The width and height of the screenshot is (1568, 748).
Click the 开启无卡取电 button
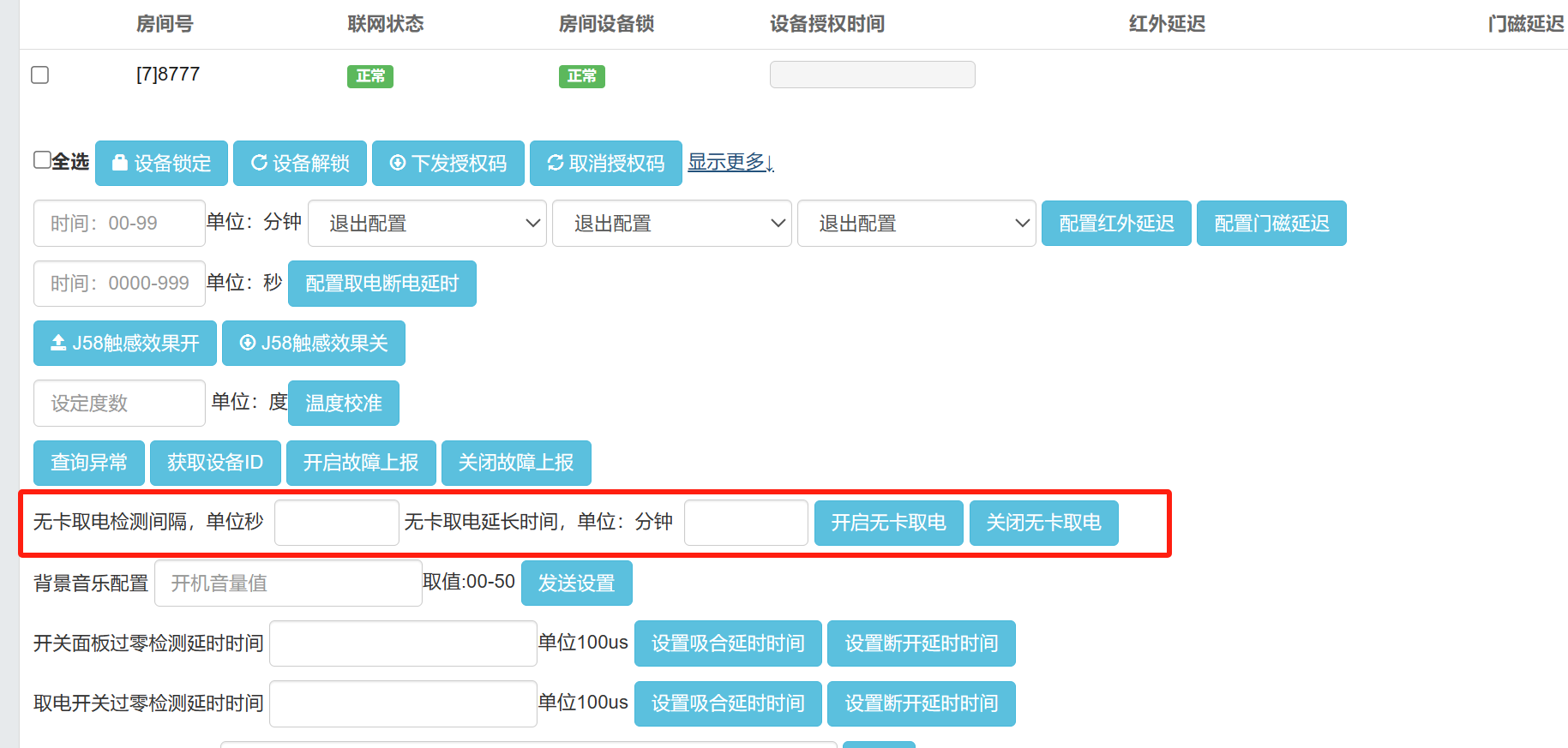coord(888,523)
